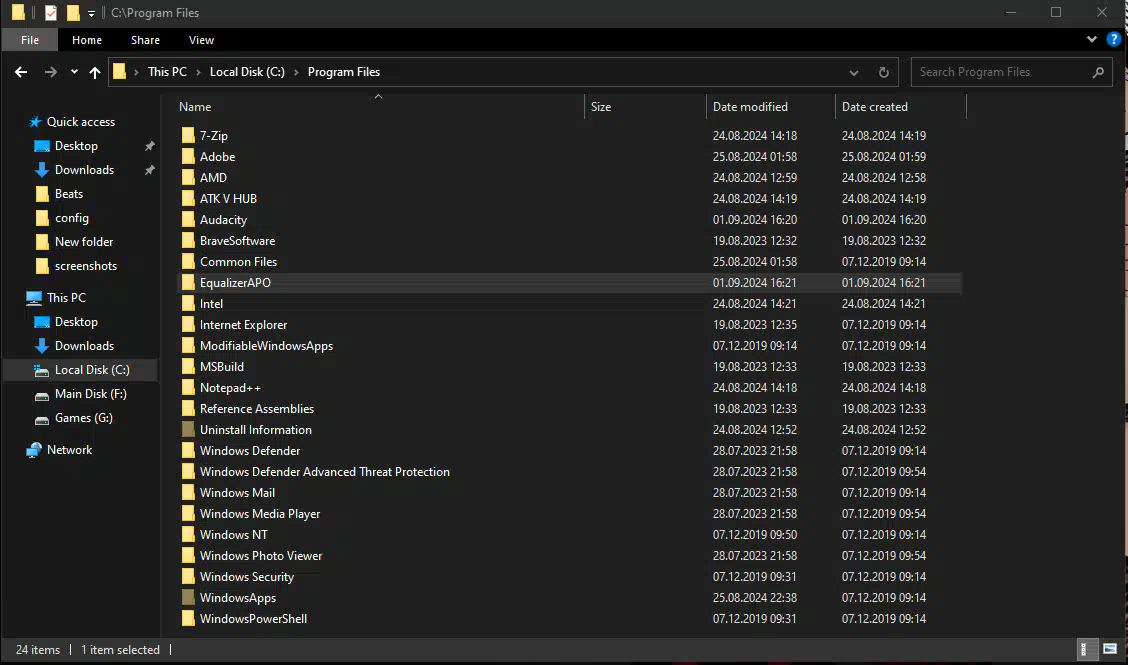The height and width of the screenshot is (665, 1128).
Task: Click the Local Disk (C:) drive icon
Action: coord(42,370)
